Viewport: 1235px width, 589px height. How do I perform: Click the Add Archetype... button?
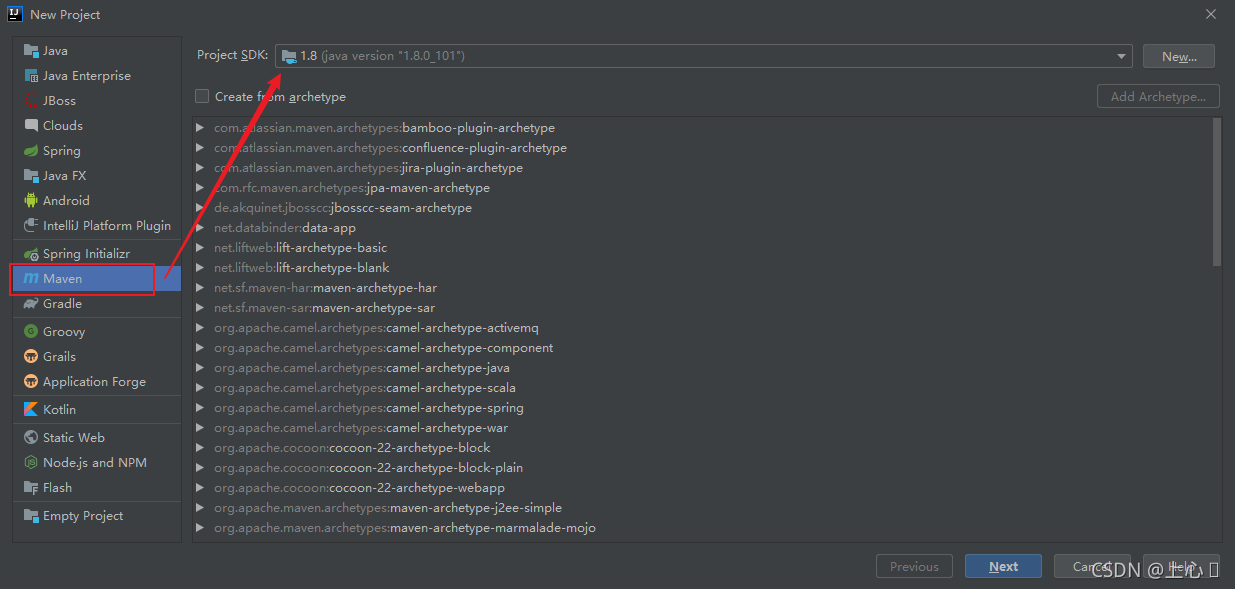(1158, 96)
